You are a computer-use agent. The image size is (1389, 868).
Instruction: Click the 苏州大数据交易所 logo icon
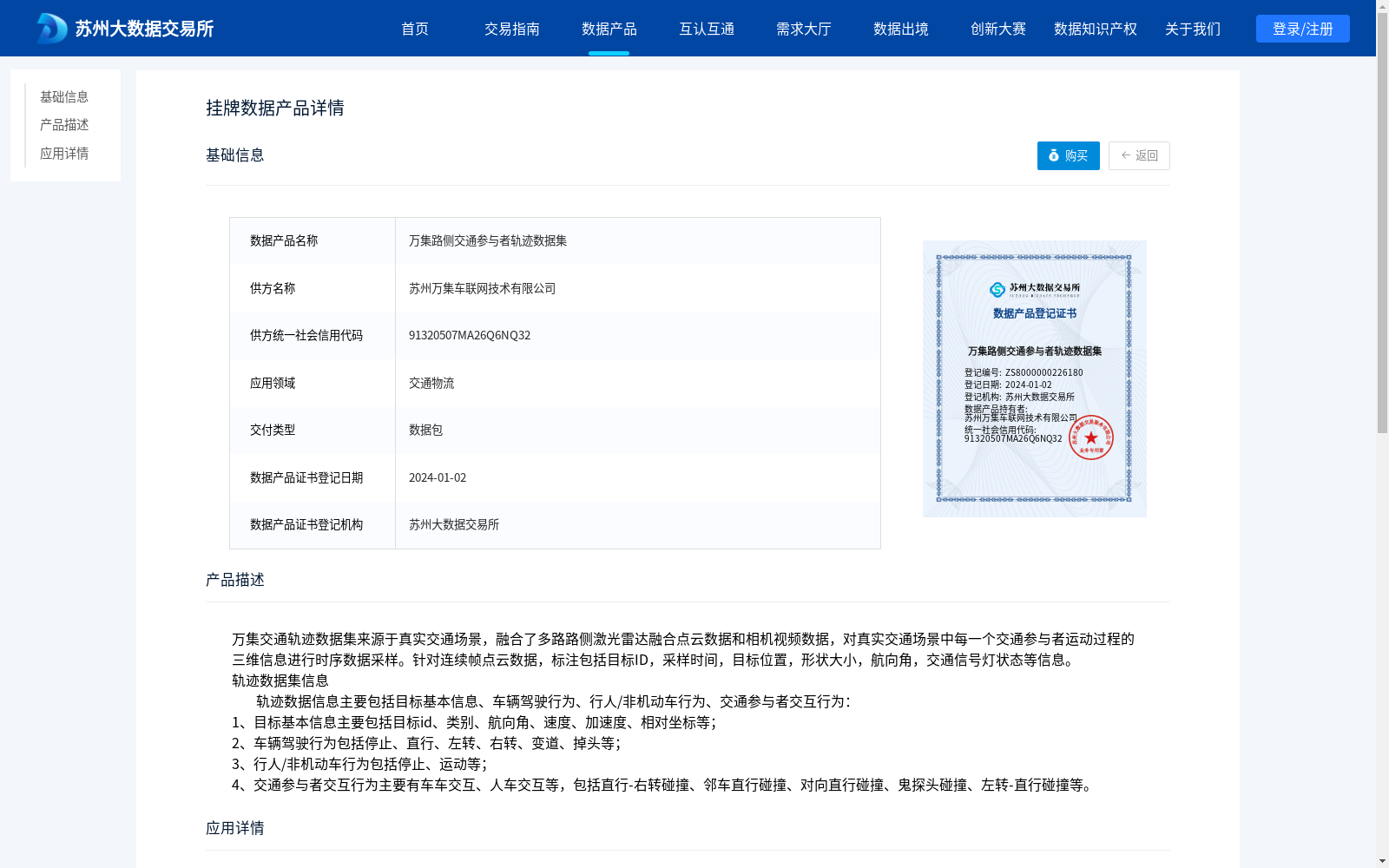point(52,29)
